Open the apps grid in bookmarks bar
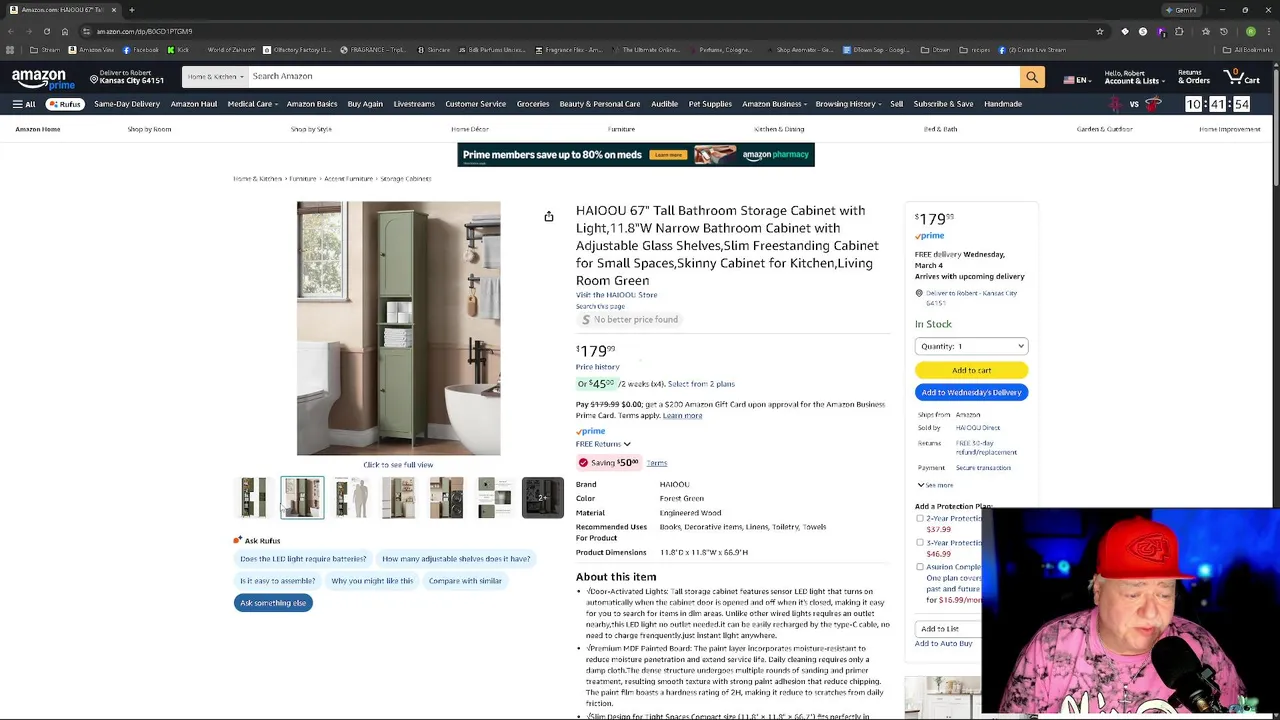 click(x=10, y=50)
